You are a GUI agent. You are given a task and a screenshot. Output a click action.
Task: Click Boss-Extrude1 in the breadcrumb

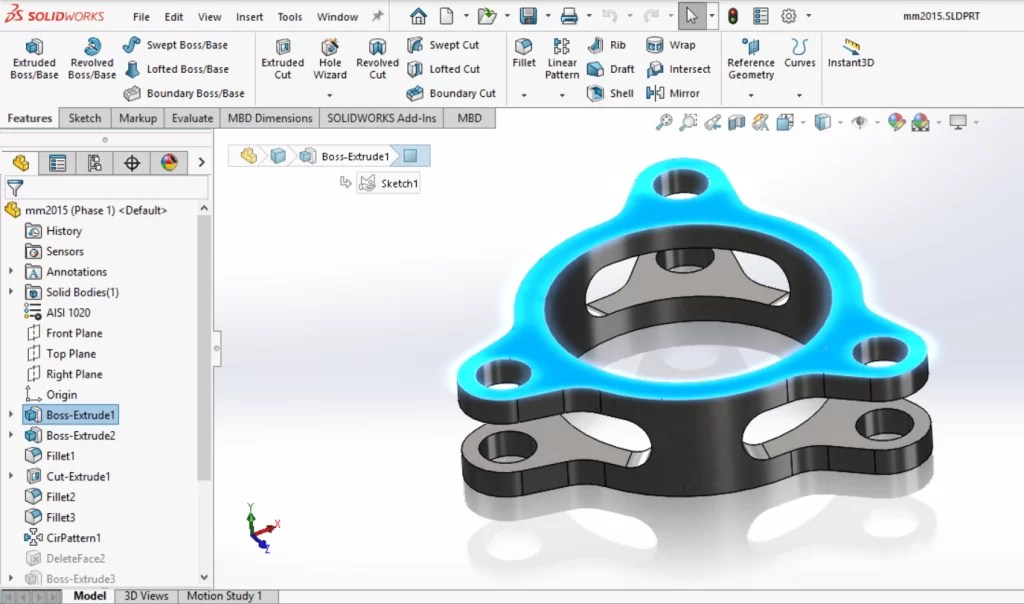345,156
